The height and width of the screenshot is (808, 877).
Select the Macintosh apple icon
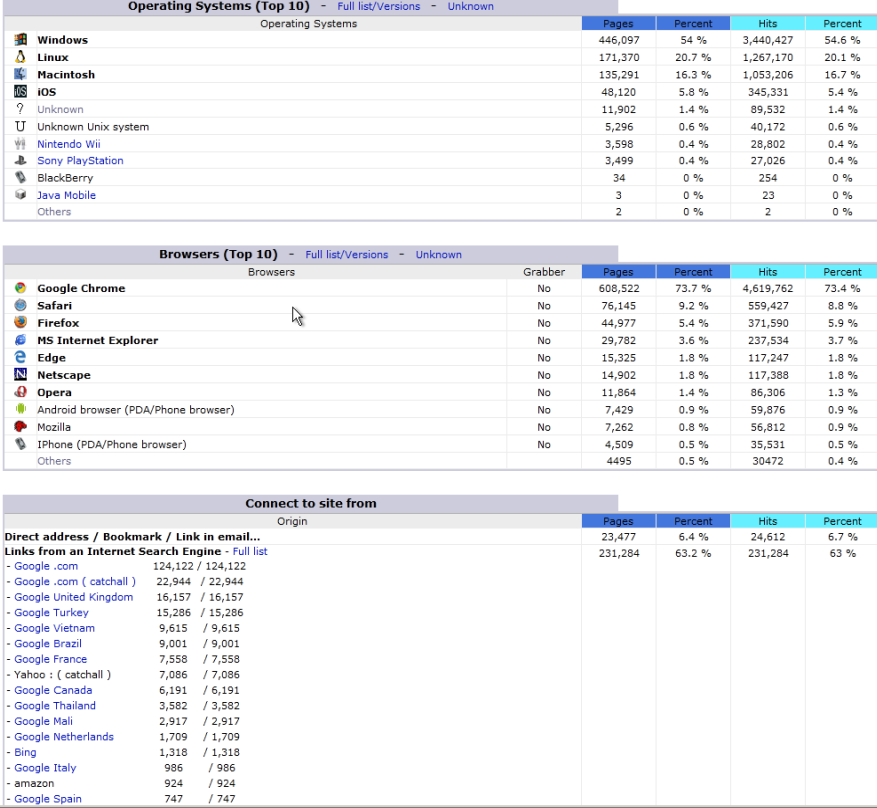tap(20, 74)
